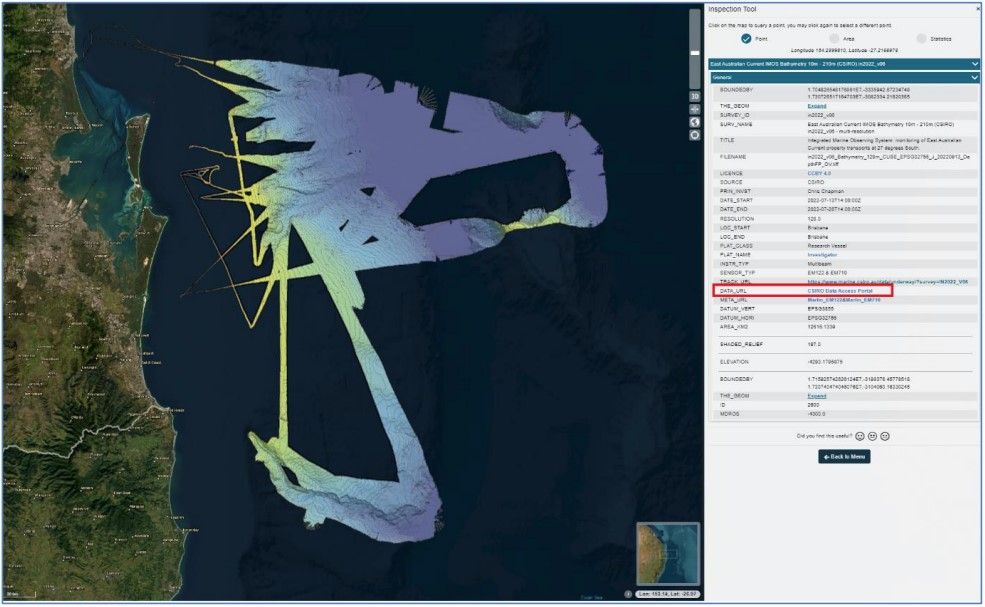Click the third feedback face icon
This screenshot has width=985, height=607.
tap(885, 436)
